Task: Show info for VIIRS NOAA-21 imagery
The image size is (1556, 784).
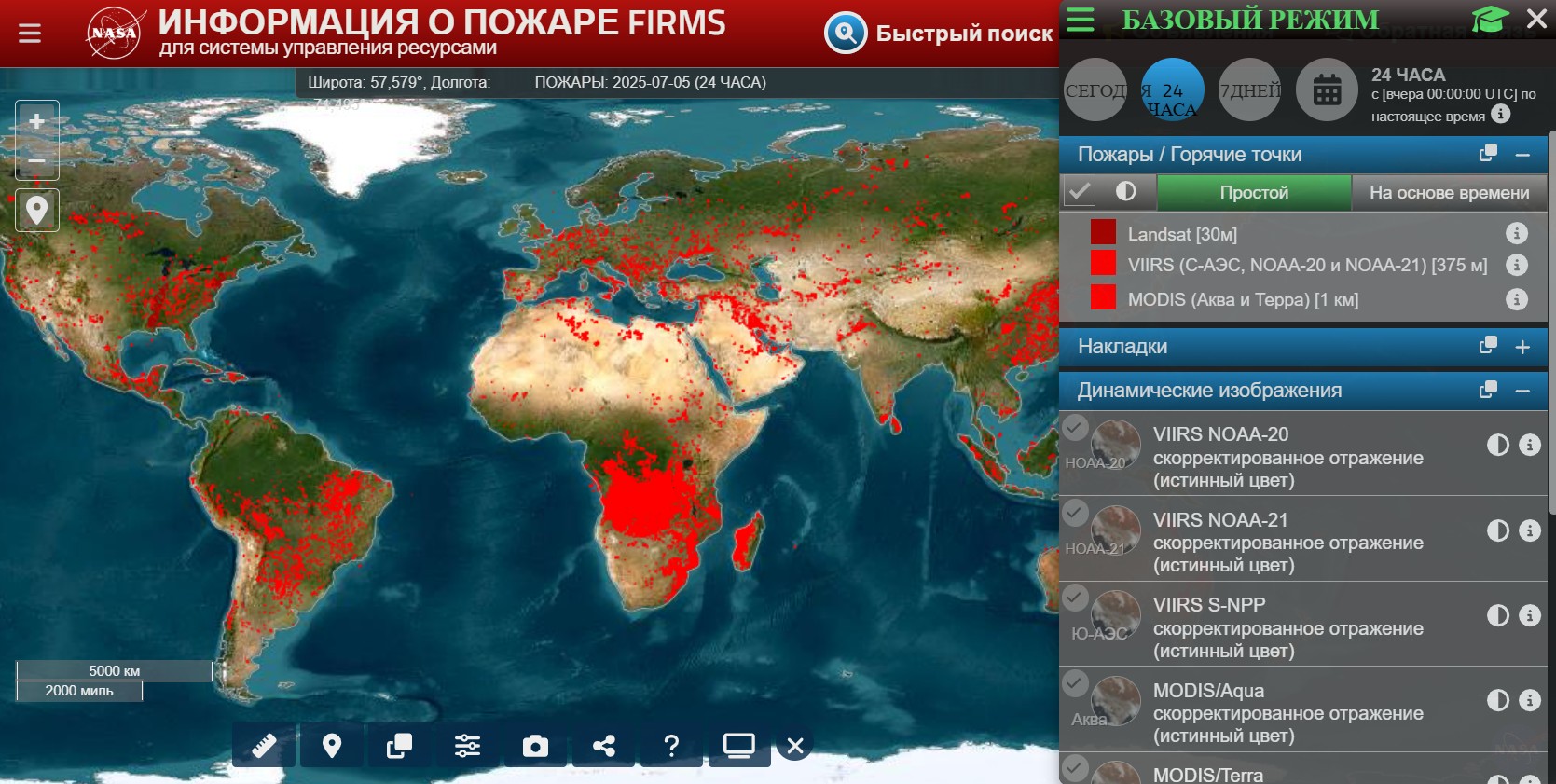Action: [1530, 530]
